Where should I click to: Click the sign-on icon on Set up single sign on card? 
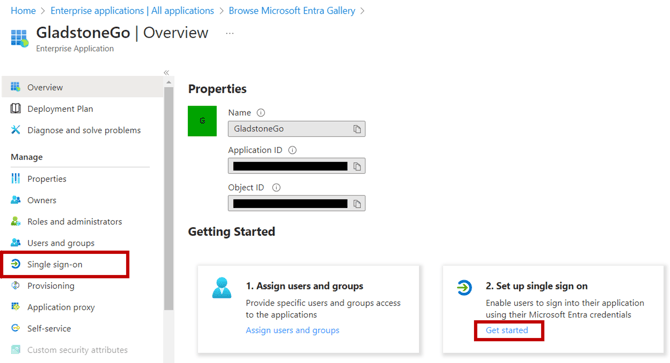coord(464,287)
